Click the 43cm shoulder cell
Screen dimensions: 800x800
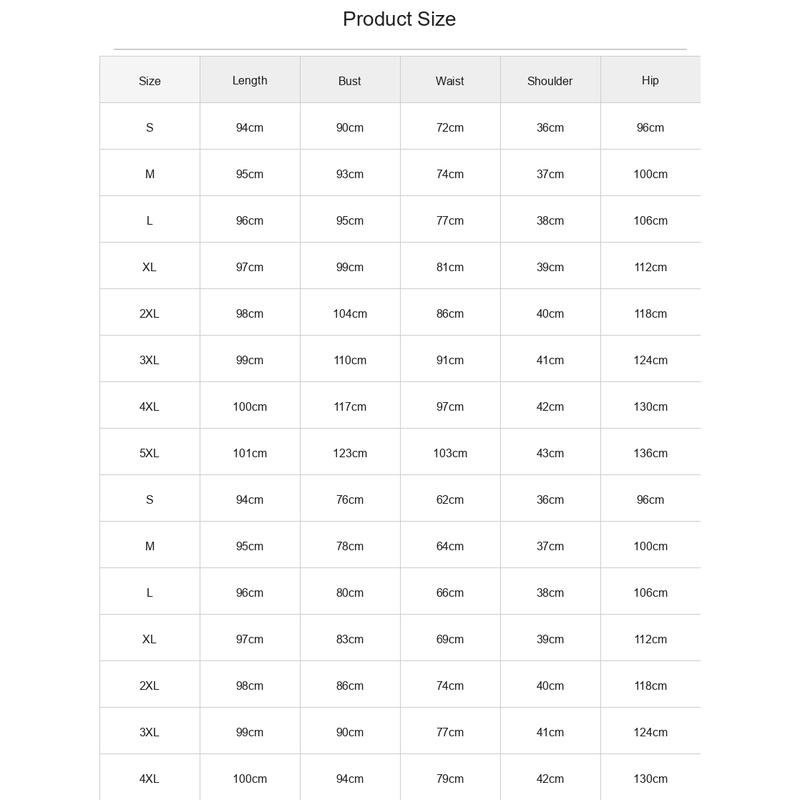[x=550, y=453]
